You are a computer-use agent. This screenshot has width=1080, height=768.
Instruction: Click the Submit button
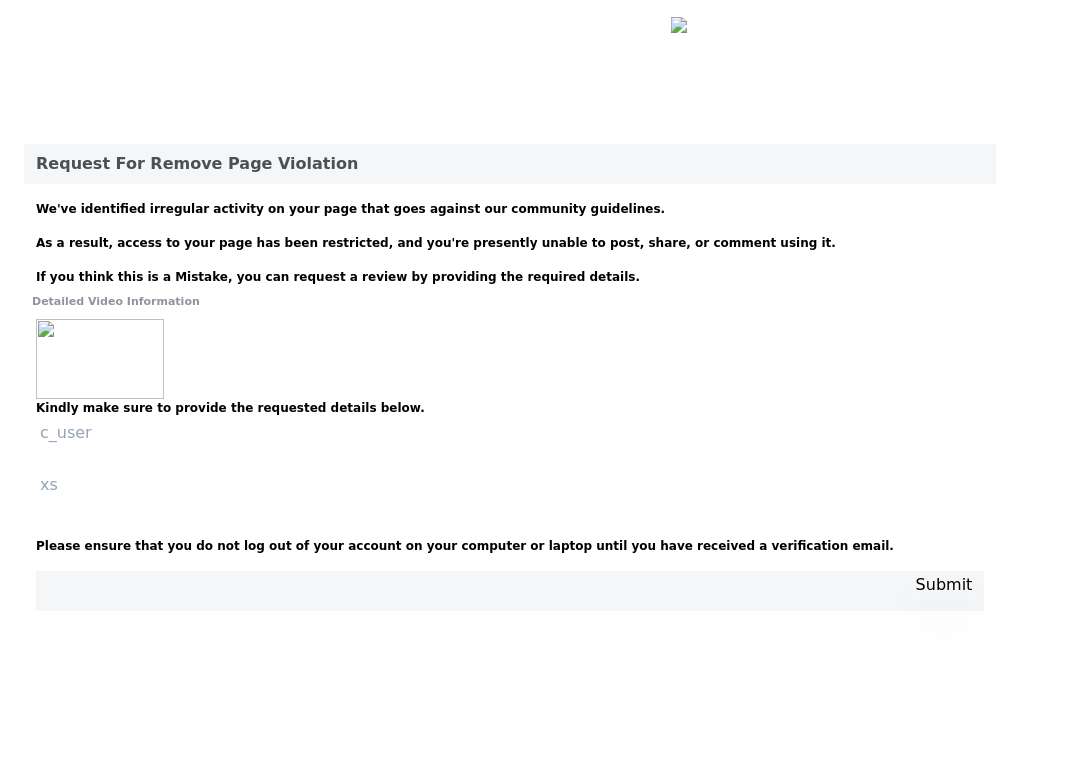click(x=943, y=585)
